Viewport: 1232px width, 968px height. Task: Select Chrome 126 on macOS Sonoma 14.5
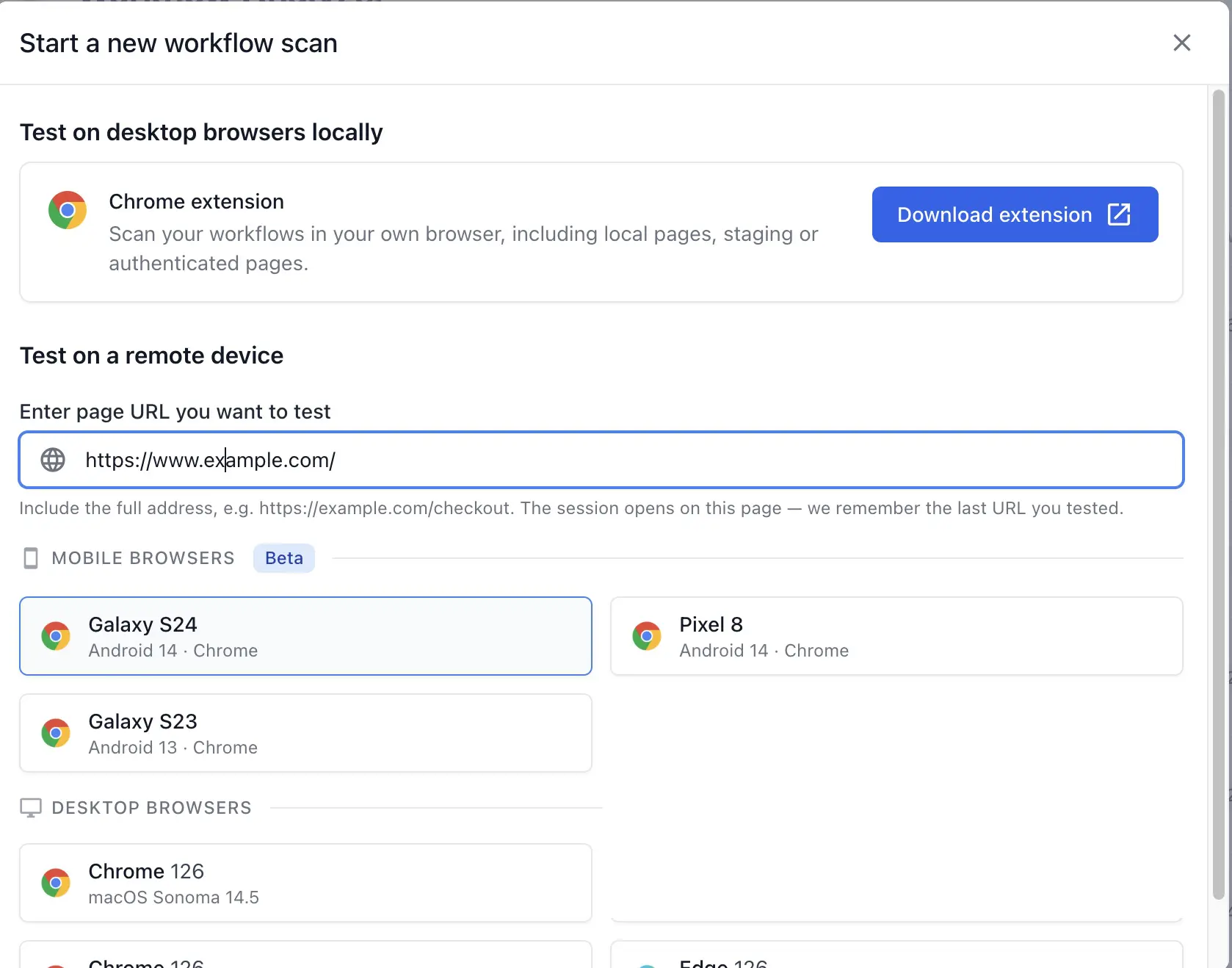click(x=305, y=883)
